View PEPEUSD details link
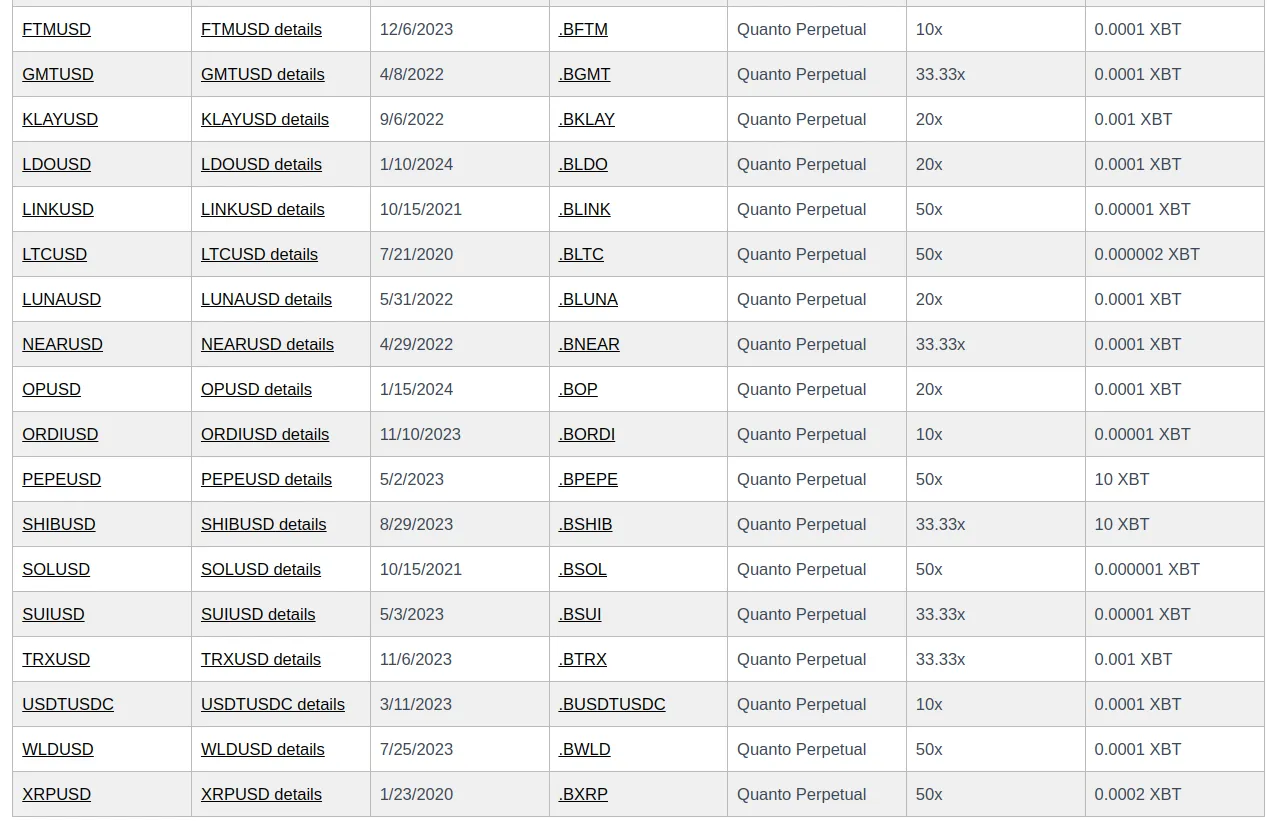The height and width of the screenshot is (827, 1274). point(266,479)
